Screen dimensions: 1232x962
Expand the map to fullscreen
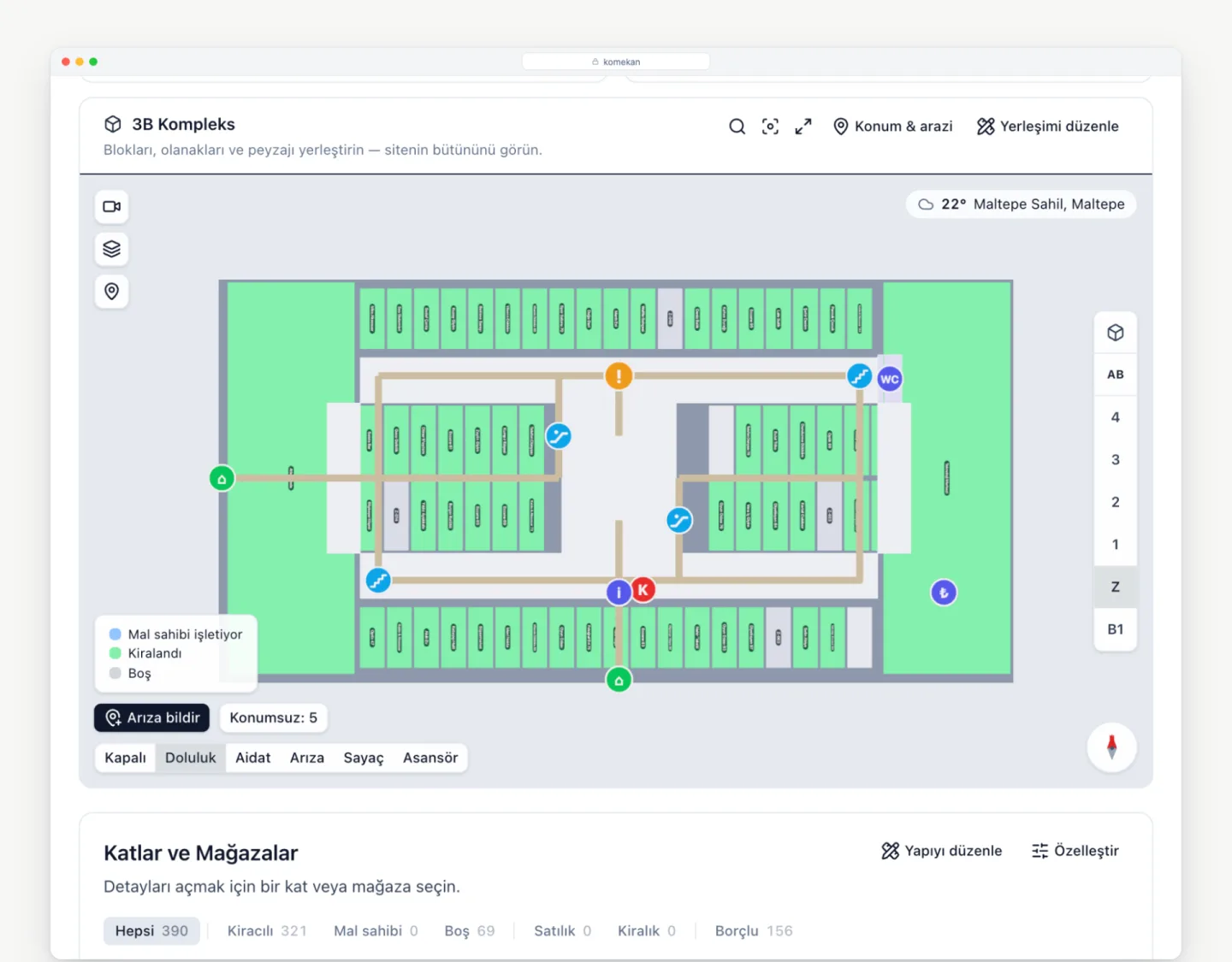(x=803, y=127)
